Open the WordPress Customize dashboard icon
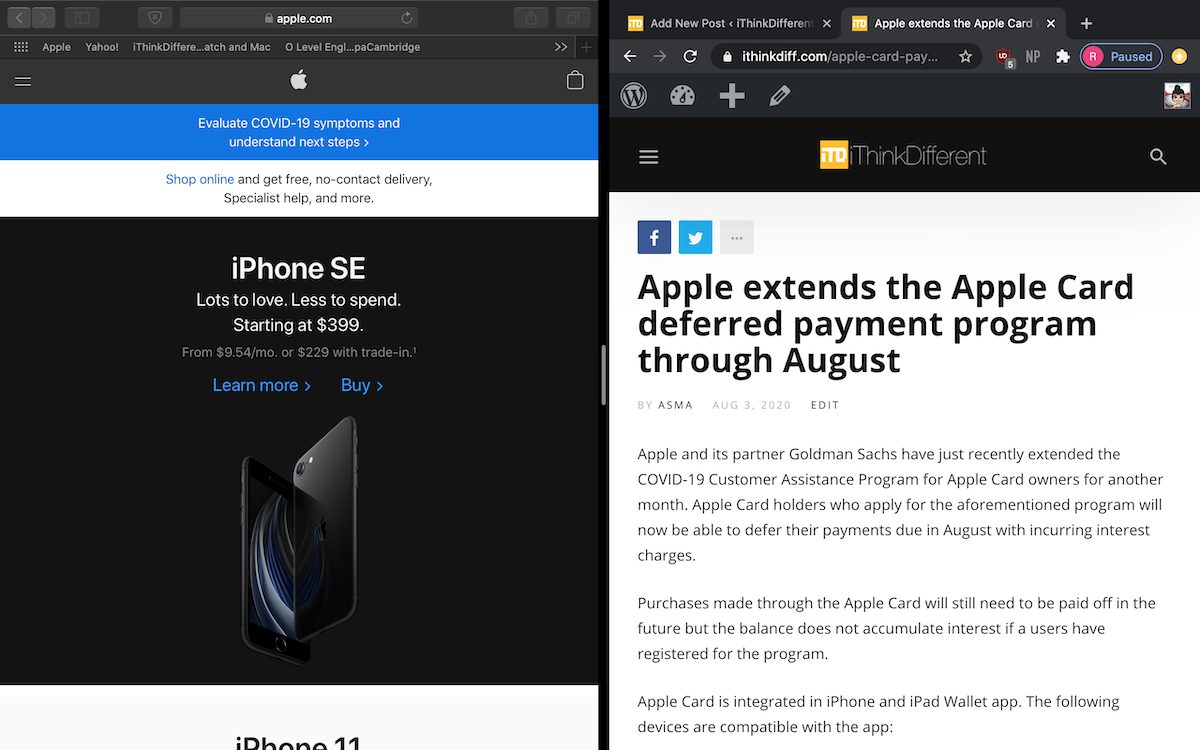Screen dimensions: 1200x750 (682, 96)
